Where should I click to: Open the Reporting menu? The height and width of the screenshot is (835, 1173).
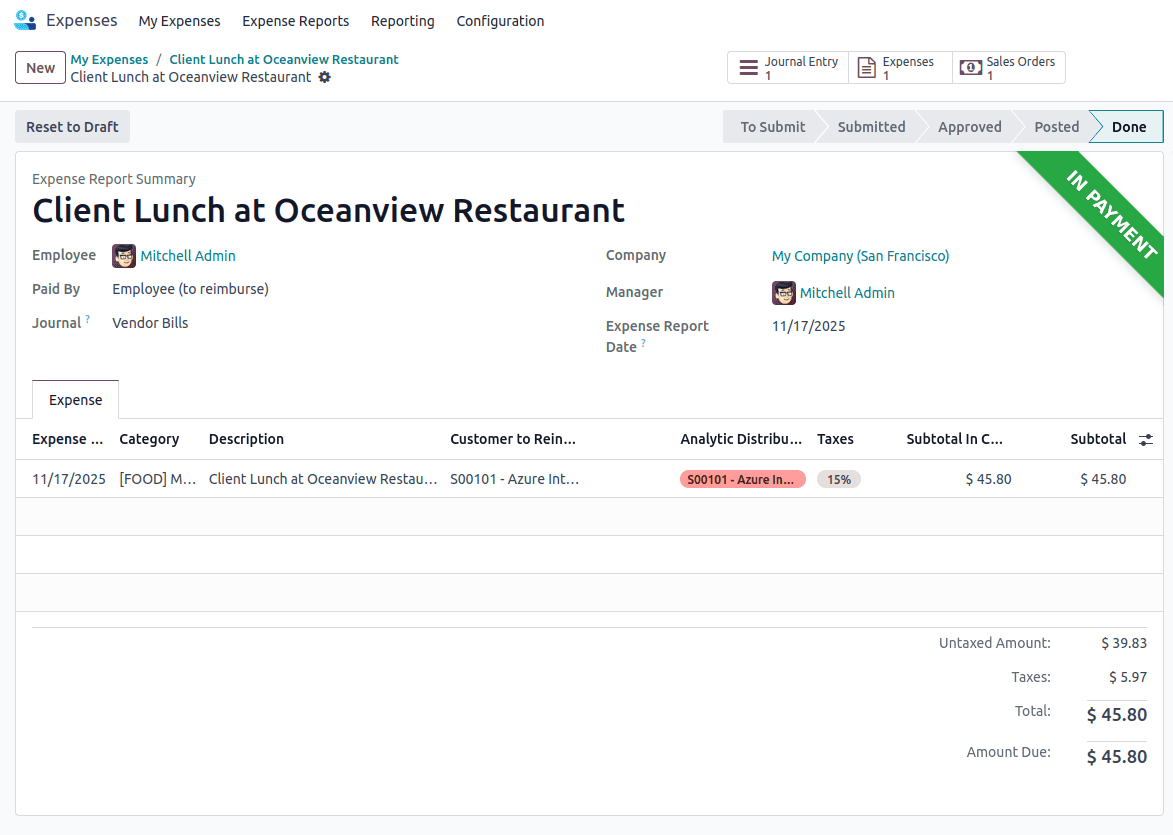pyautogui.click(x=403, y=20)
